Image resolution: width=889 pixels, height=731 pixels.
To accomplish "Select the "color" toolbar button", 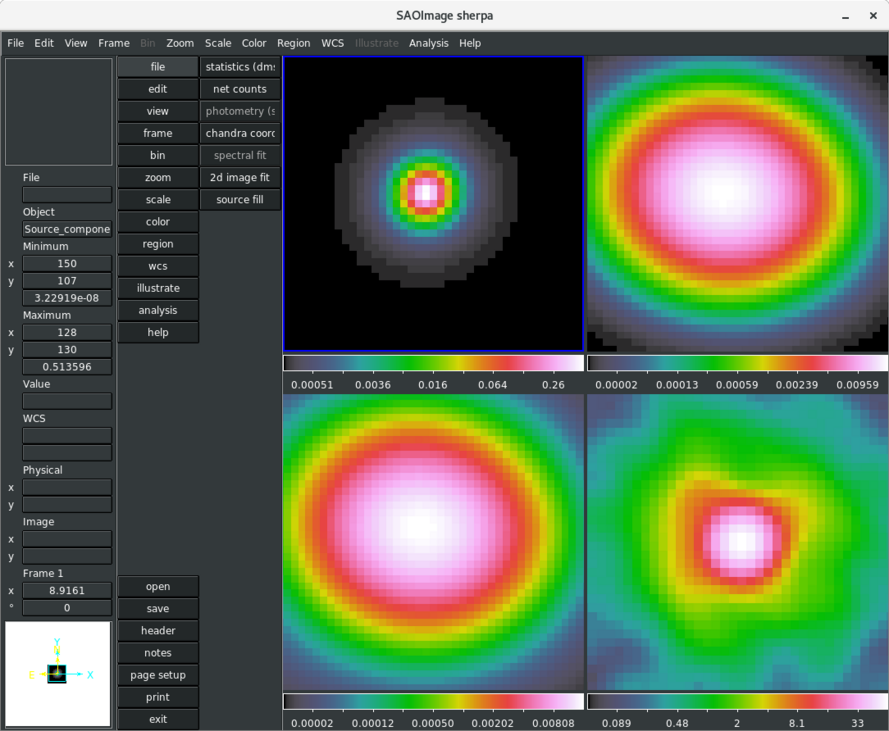I will click(157, 221).
